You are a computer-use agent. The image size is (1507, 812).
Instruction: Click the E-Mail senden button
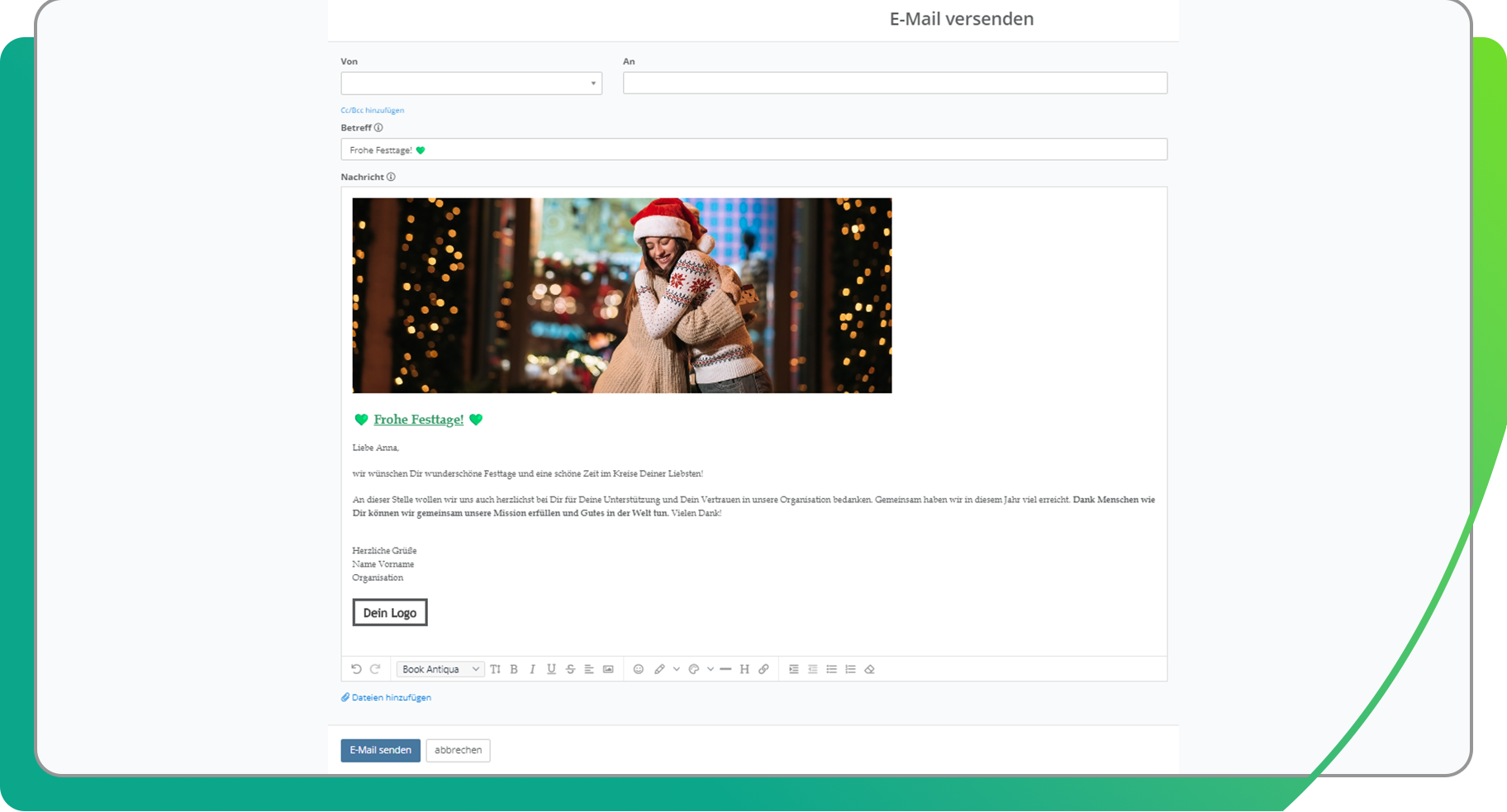pos(380,750)
